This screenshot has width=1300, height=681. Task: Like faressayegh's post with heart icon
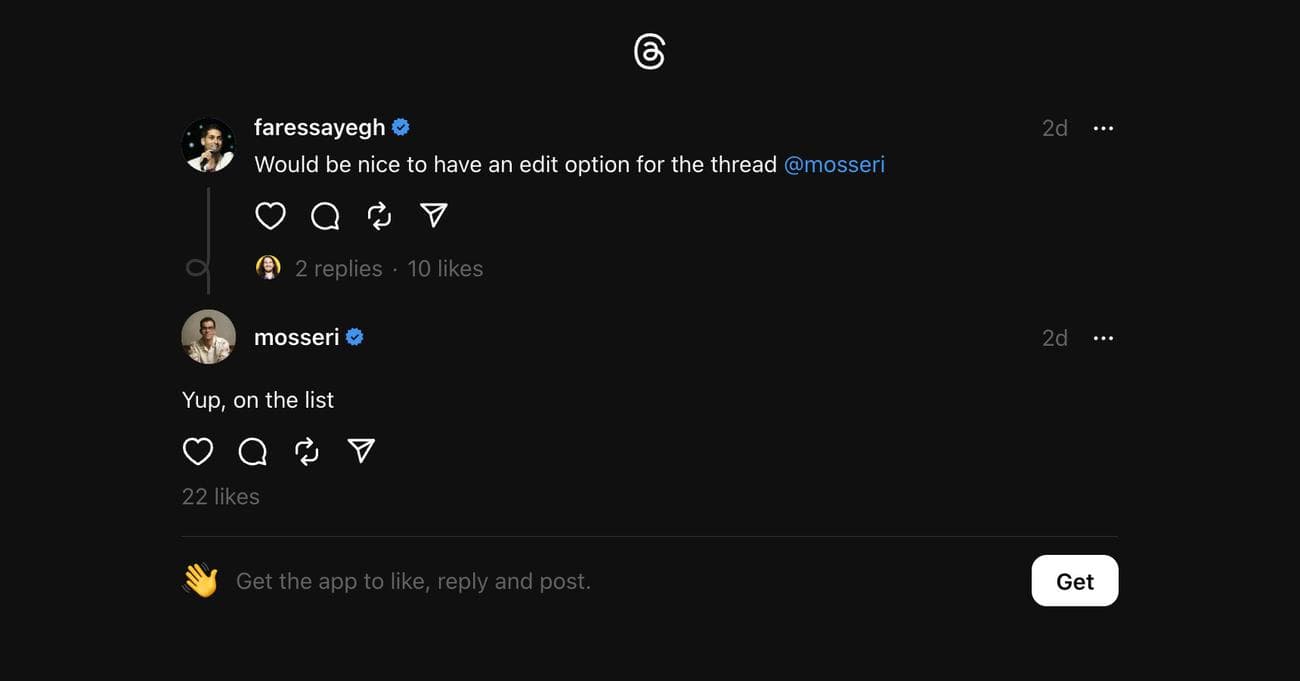270,216
